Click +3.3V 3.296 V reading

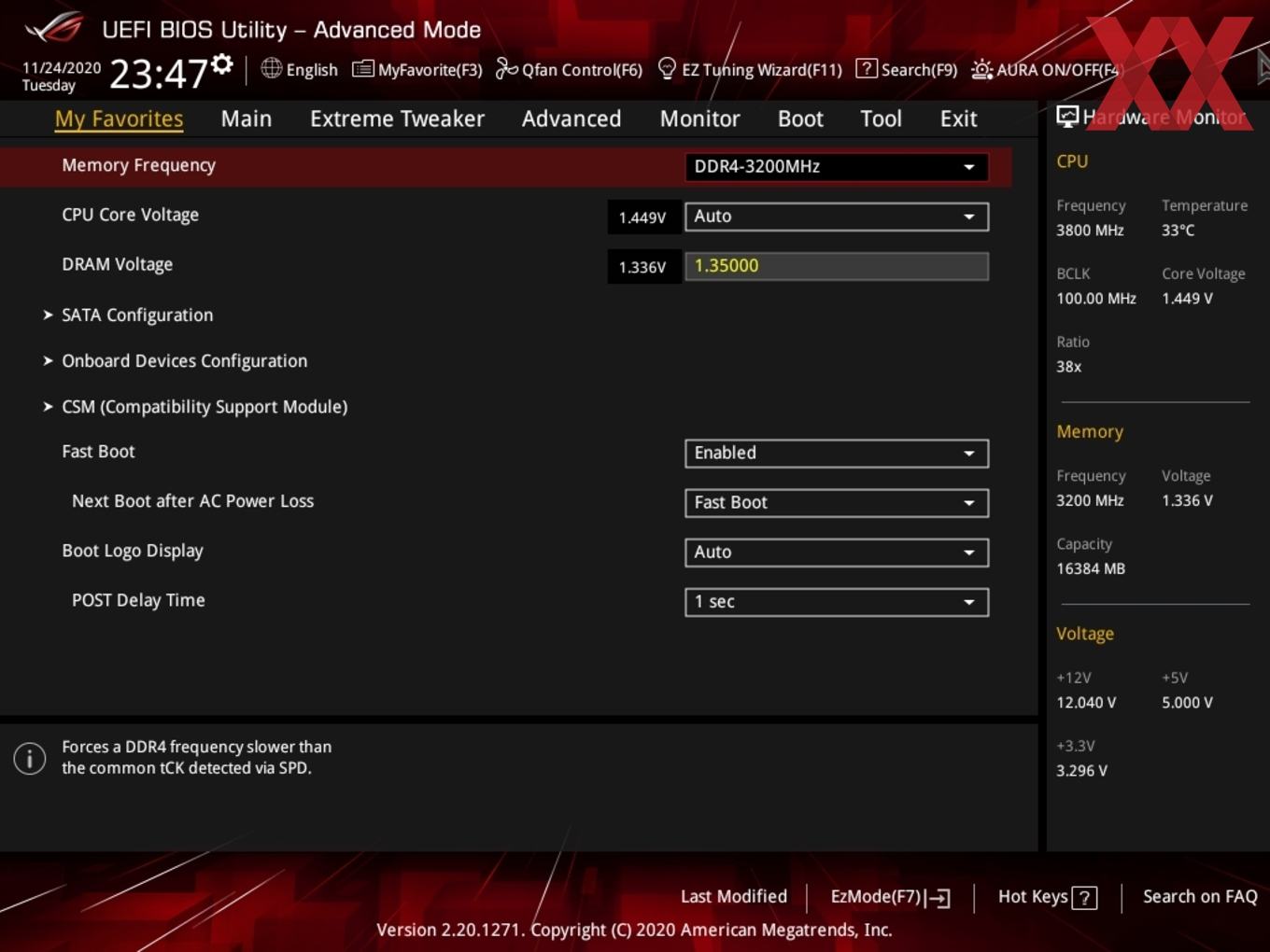tap(1081, 771)
